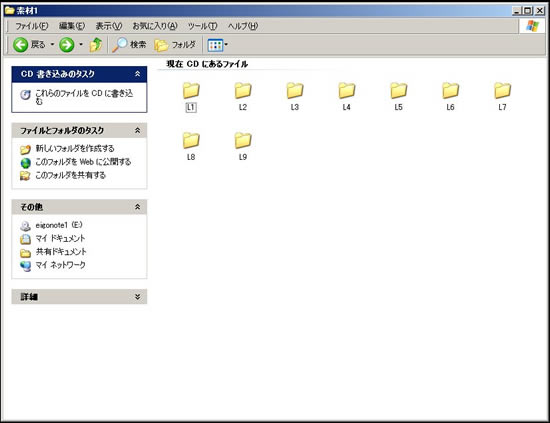The image size is (550, 423).
Task: Select the L7 folder icon
Action: pyautogui.click(x=502, y=90)
